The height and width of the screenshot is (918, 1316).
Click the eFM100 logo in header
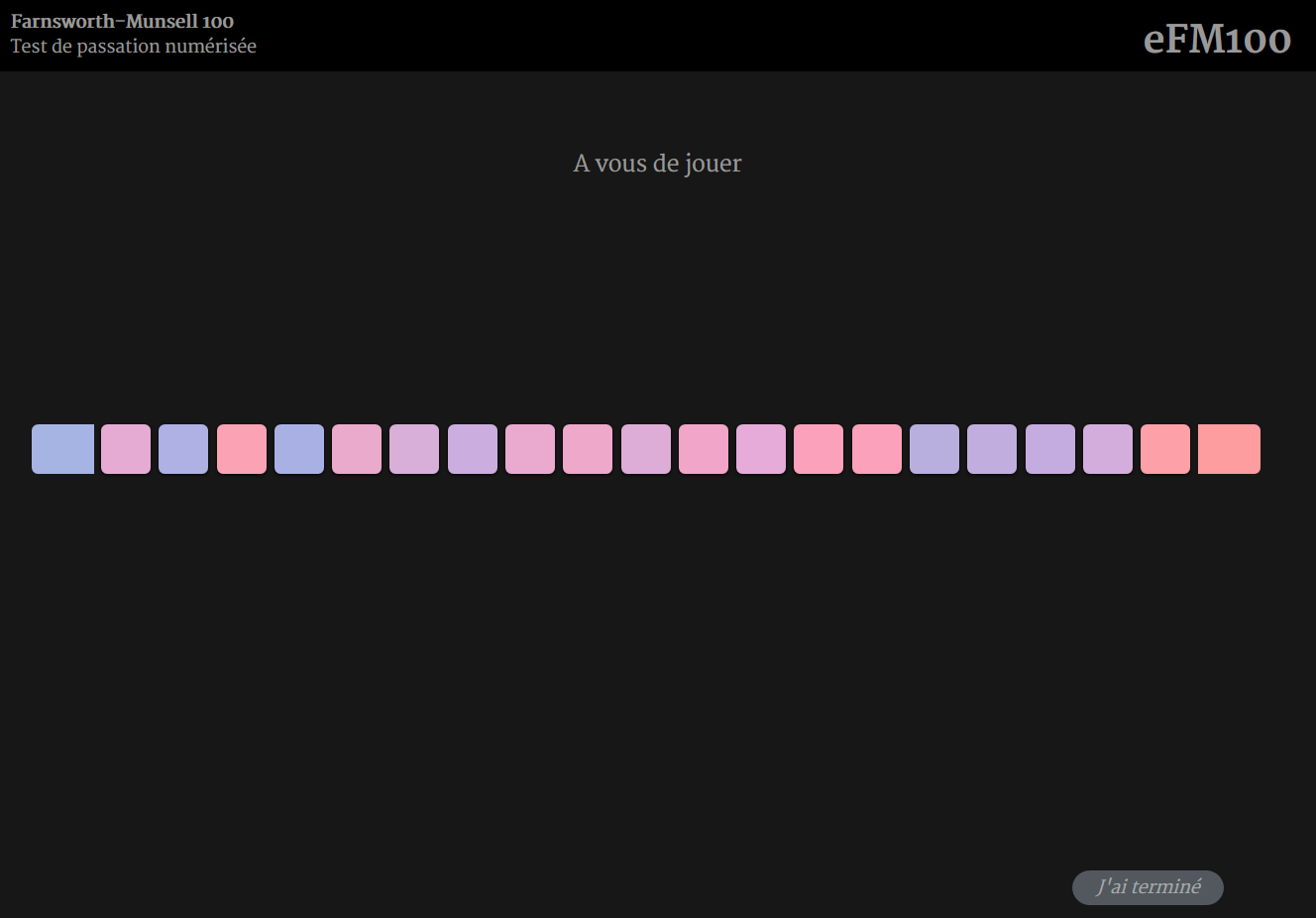(x=1217, y=39)
